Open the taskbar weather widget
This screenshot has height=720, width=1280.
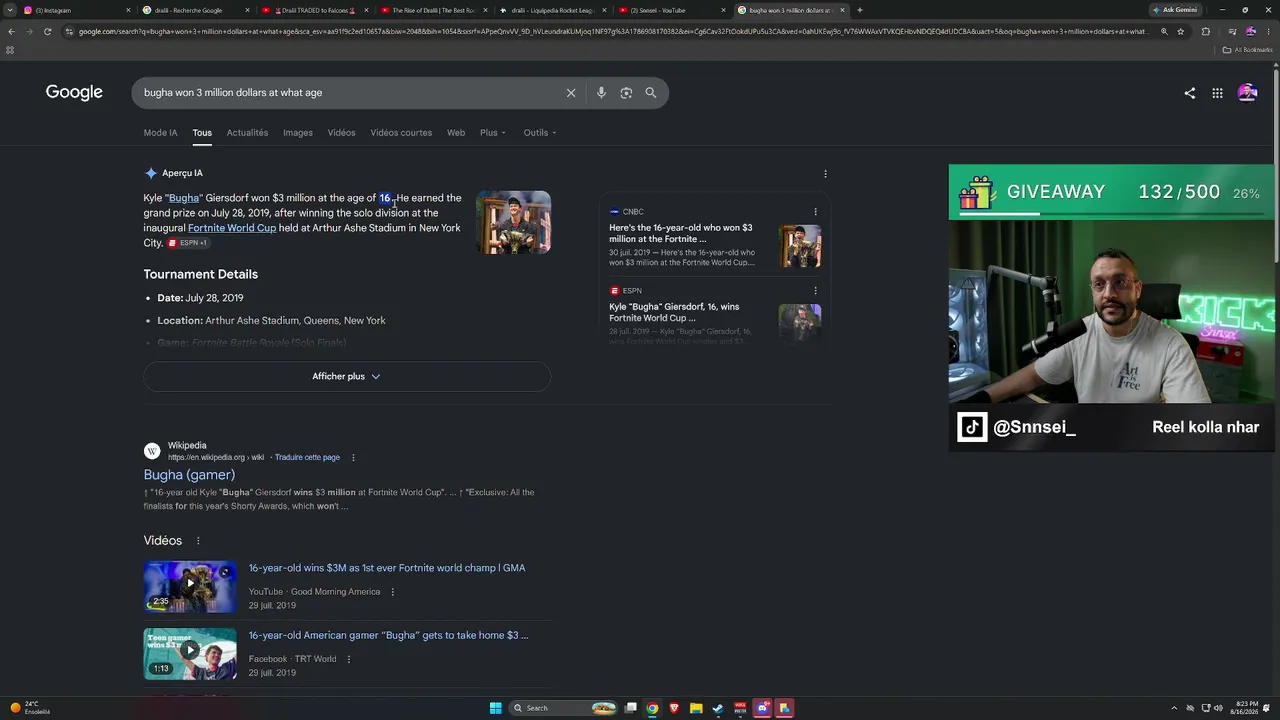(x=30, y=708)
